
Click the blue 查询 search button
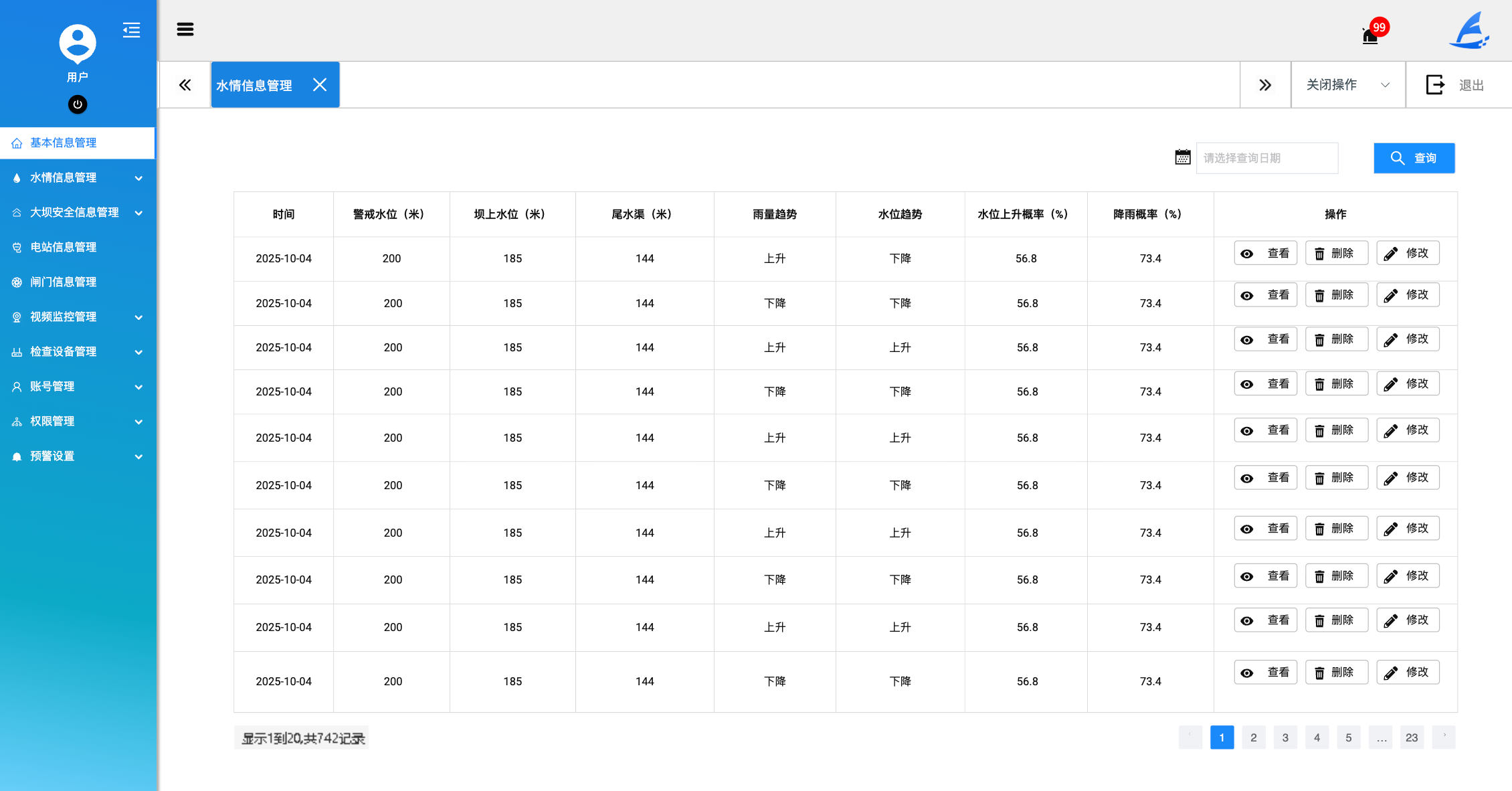tap(1414, 158)
